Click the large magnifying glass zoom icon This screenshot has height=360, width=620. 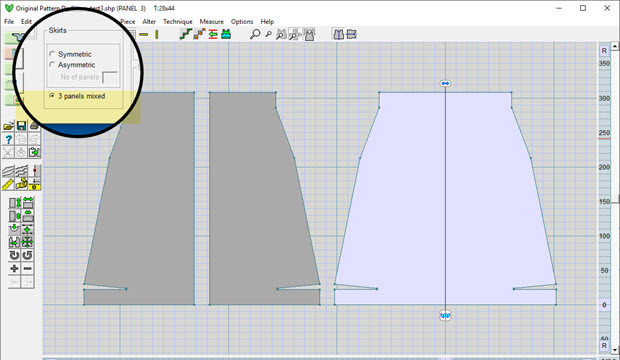click(255, 34)
